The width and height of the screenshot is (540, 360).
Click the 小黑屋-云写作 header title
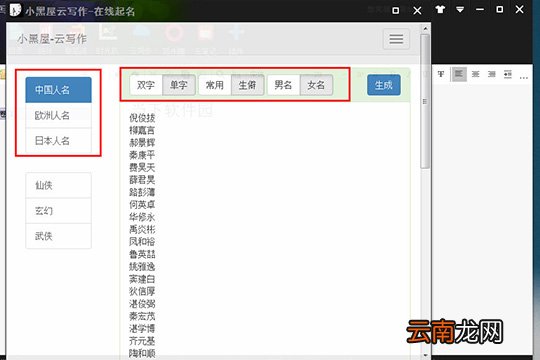point(52,39)
